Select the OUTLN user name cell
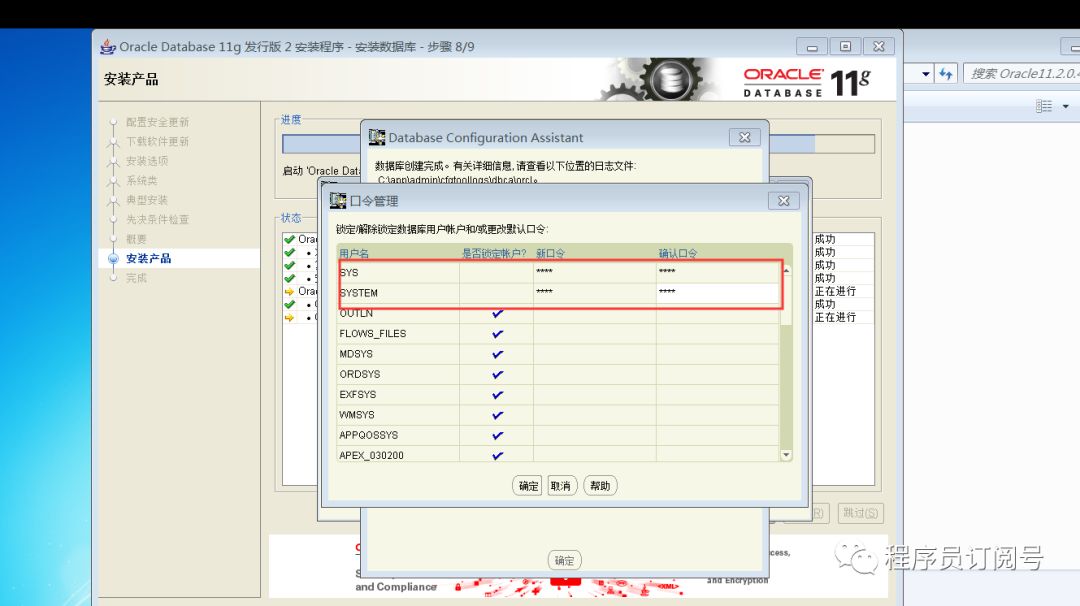 point(398,313)
